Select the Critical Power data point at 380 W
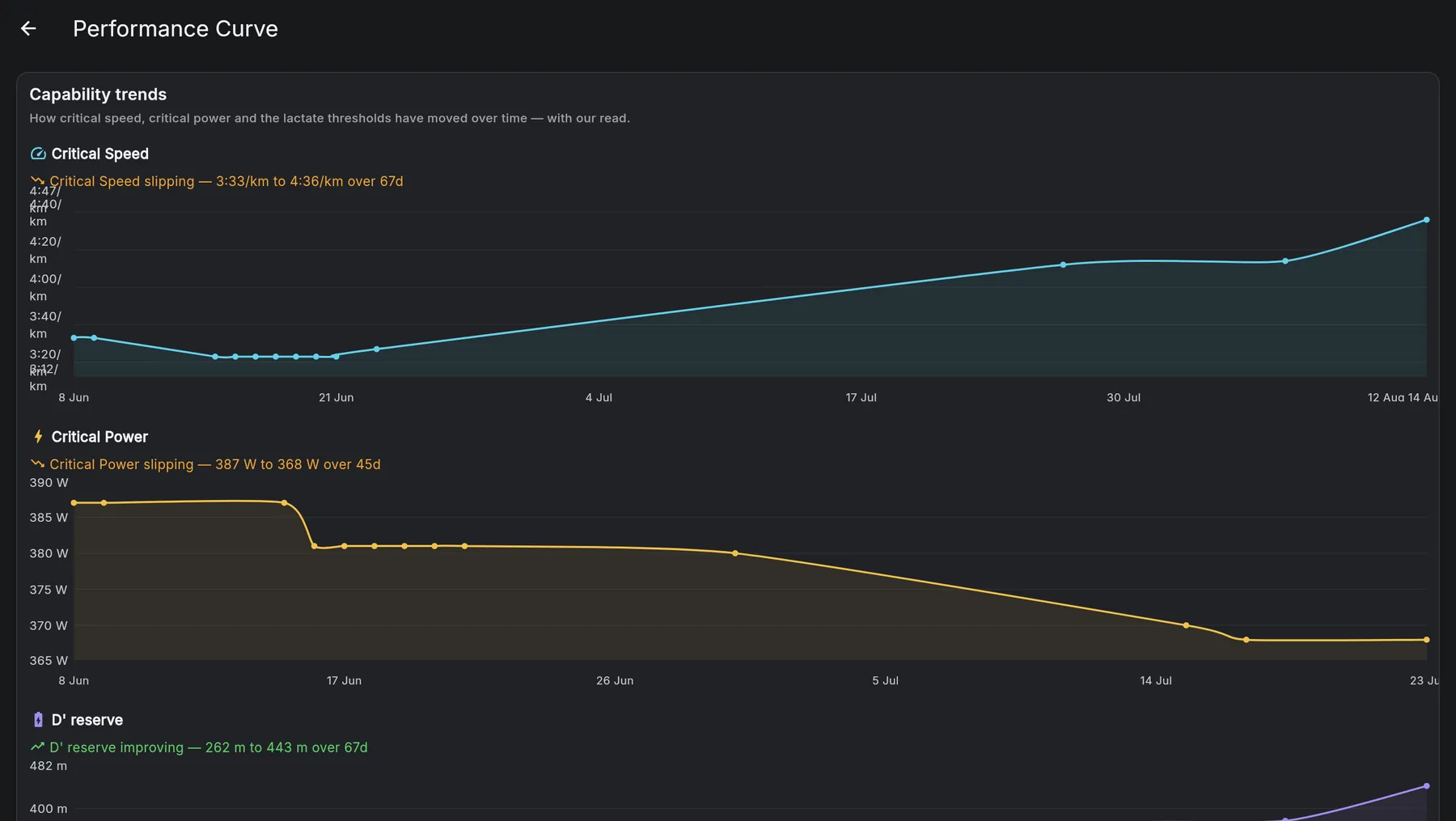 (x=735, y=553)
